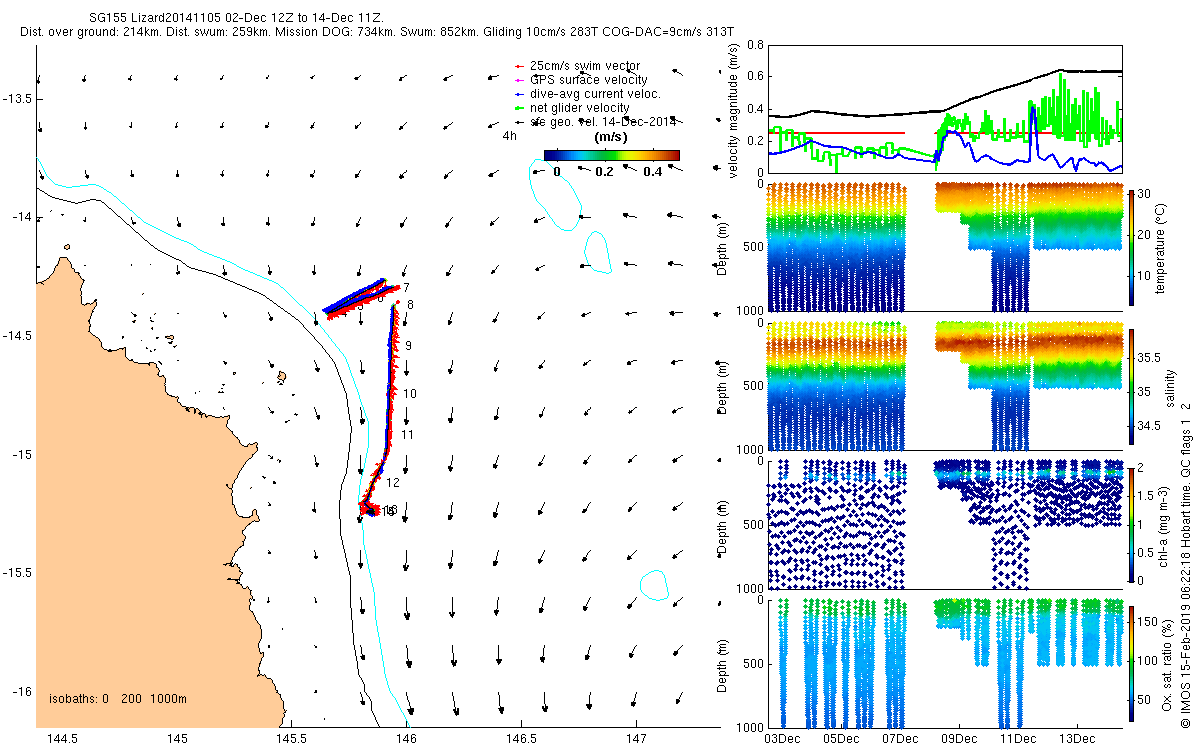Click the 146 longitude tick label

point(407,738)
